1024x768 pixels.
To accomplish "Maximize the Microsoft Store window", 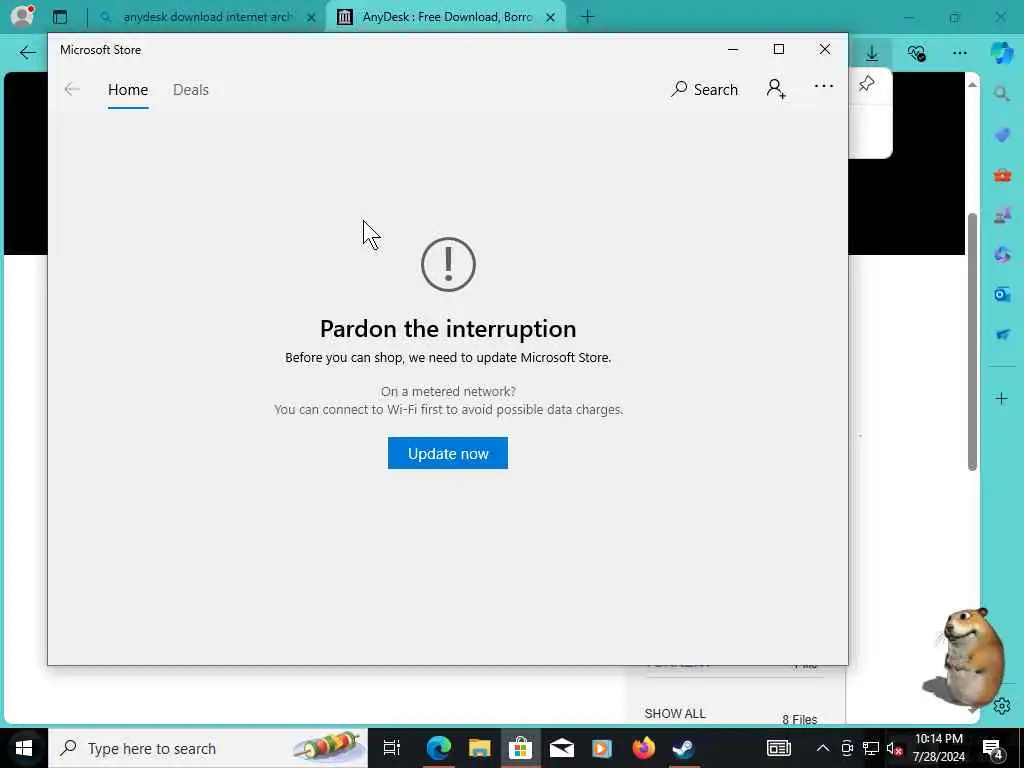I will tap(778, 50).
